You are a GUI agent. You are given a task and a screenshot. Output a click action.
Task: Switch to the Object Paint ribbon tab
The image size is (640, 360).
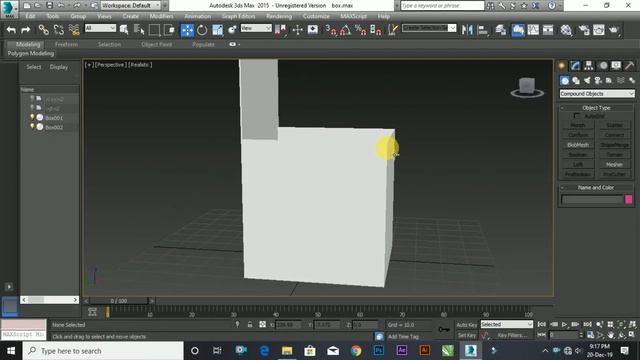coord(157,44)
